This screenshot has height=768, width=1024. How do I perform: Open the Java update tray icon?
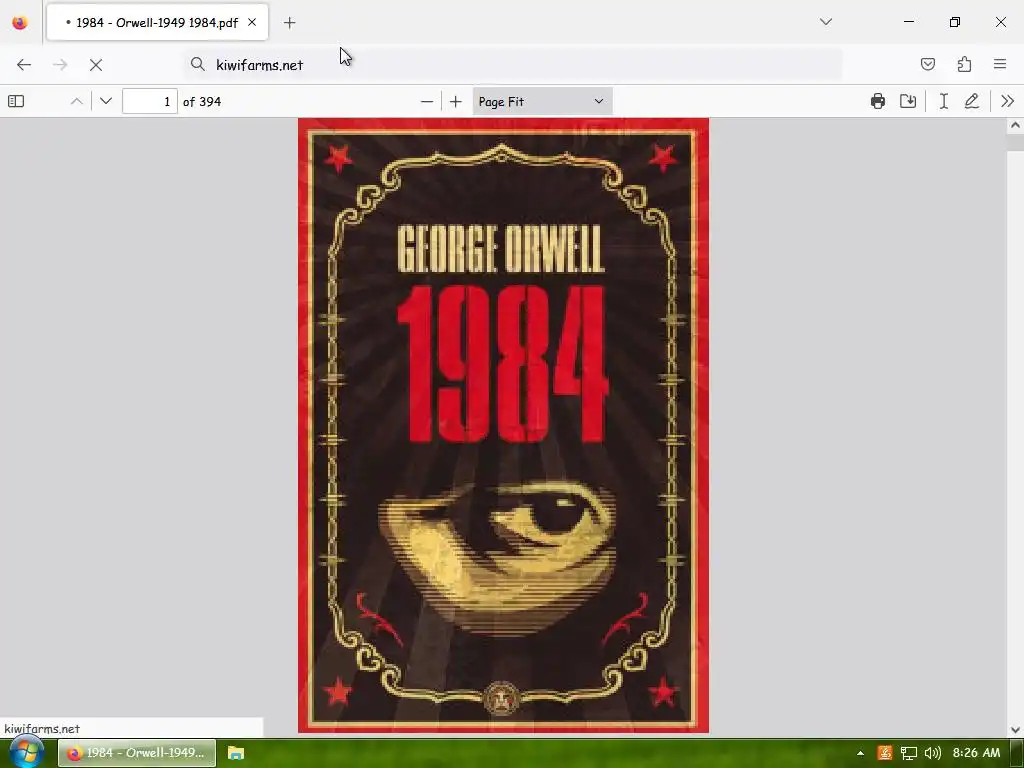(885, 753)
